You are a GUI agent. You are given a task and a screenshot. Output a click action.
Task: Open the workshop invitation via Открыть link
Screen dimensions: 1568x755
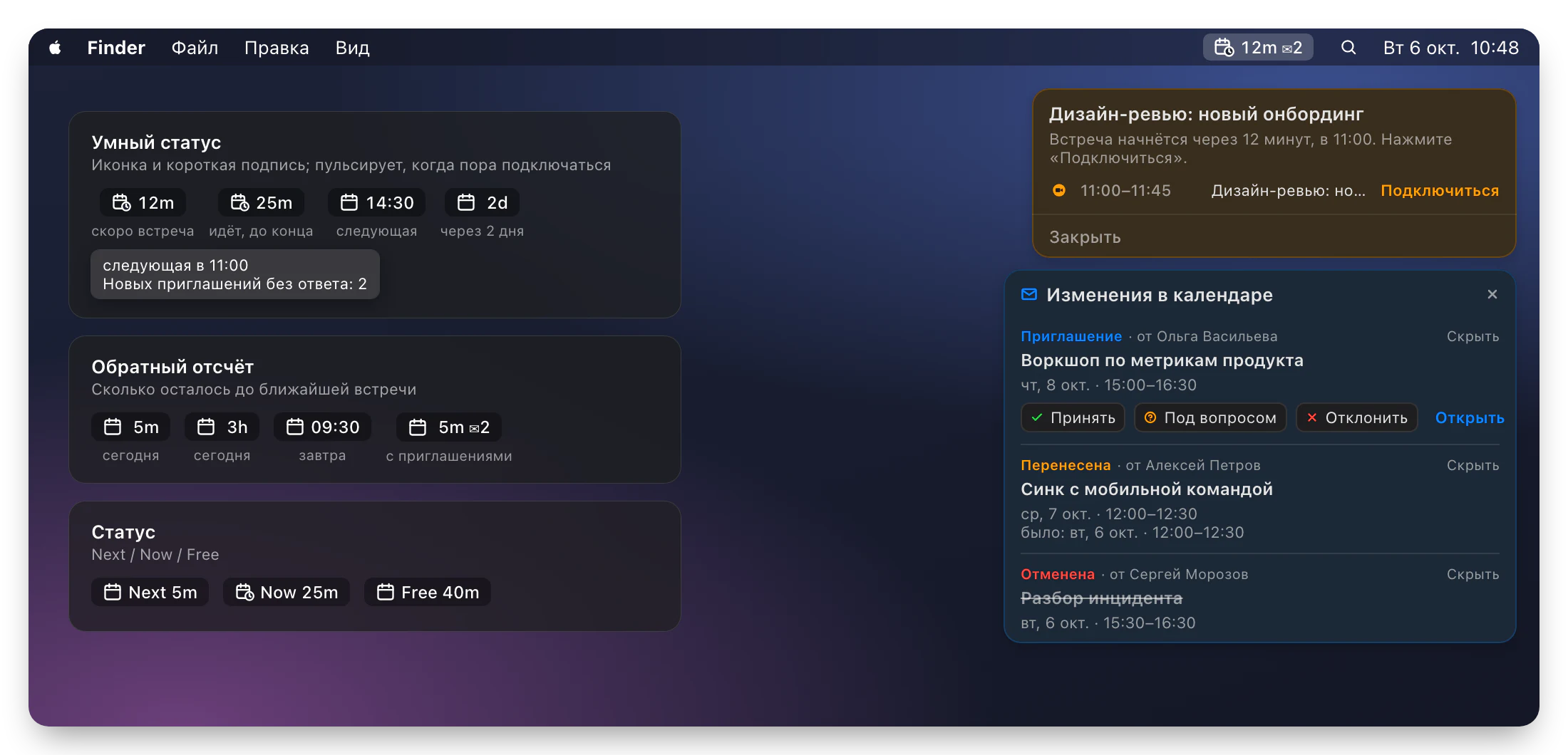point(1470,418)
